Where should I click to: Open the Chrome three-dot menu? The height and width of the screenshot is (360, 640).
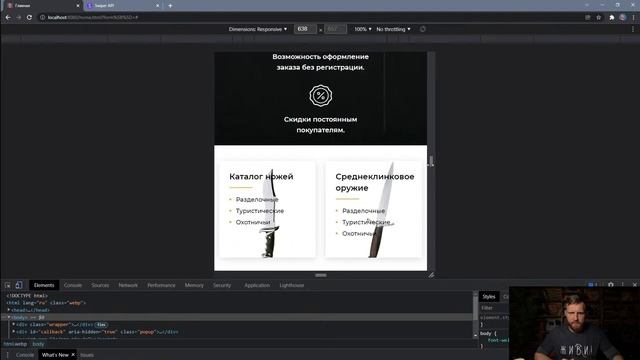coord(633,18)
